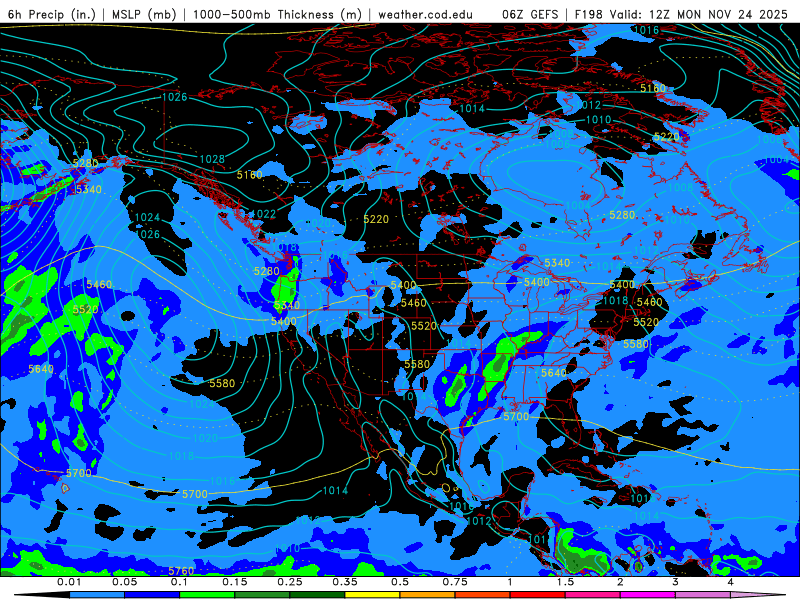800x600 pixels.
Task: Click the 0.35 legend value
Action: click(345, 582)
